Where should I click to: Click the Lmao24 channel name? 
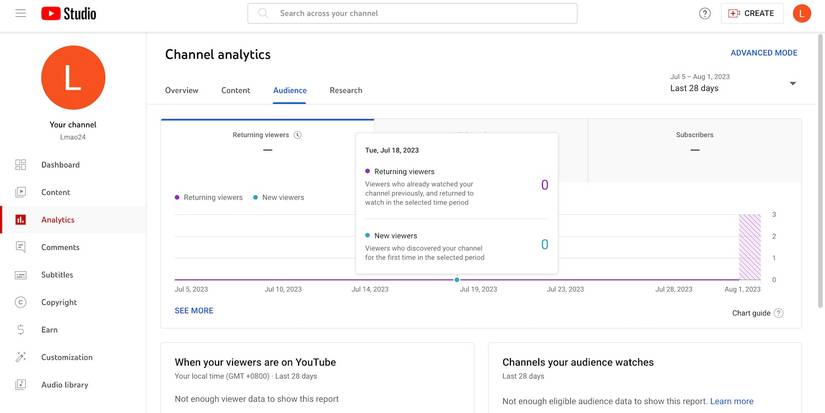pyautogui.click(x=73, y=137)
